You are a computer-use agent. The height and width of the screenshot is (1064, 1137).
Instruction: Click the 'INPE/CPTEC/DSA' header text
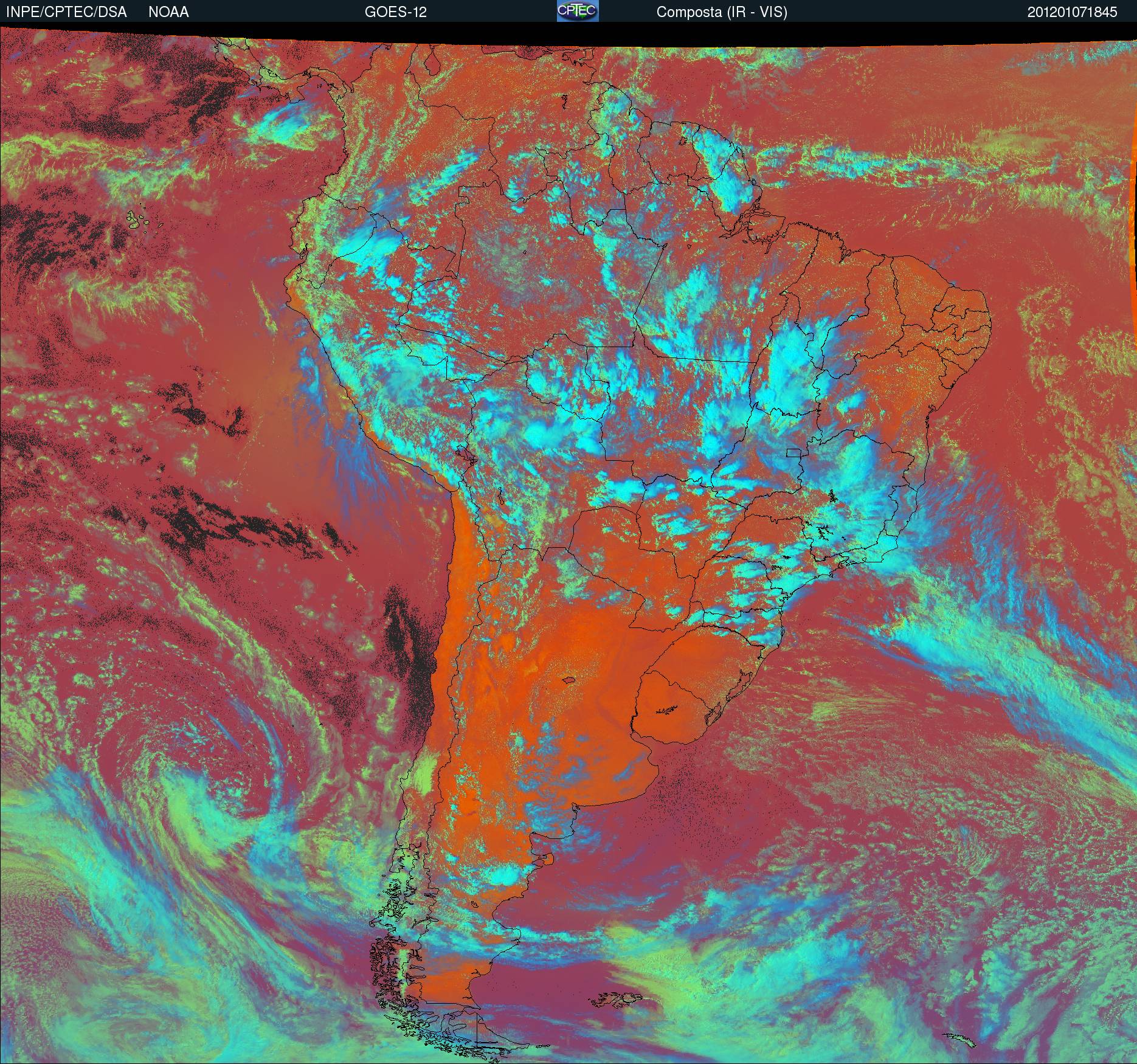(66, 12)
